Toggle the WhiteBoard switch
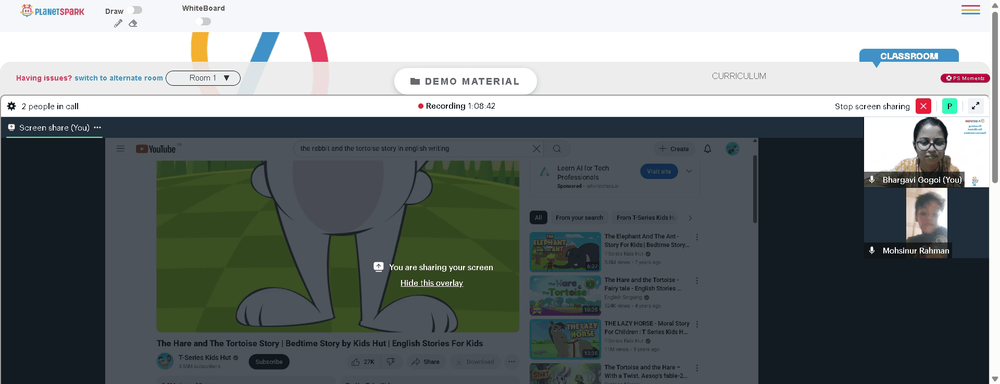Image resolution: width=1000 pixels, height=384 pixels. 203,22
